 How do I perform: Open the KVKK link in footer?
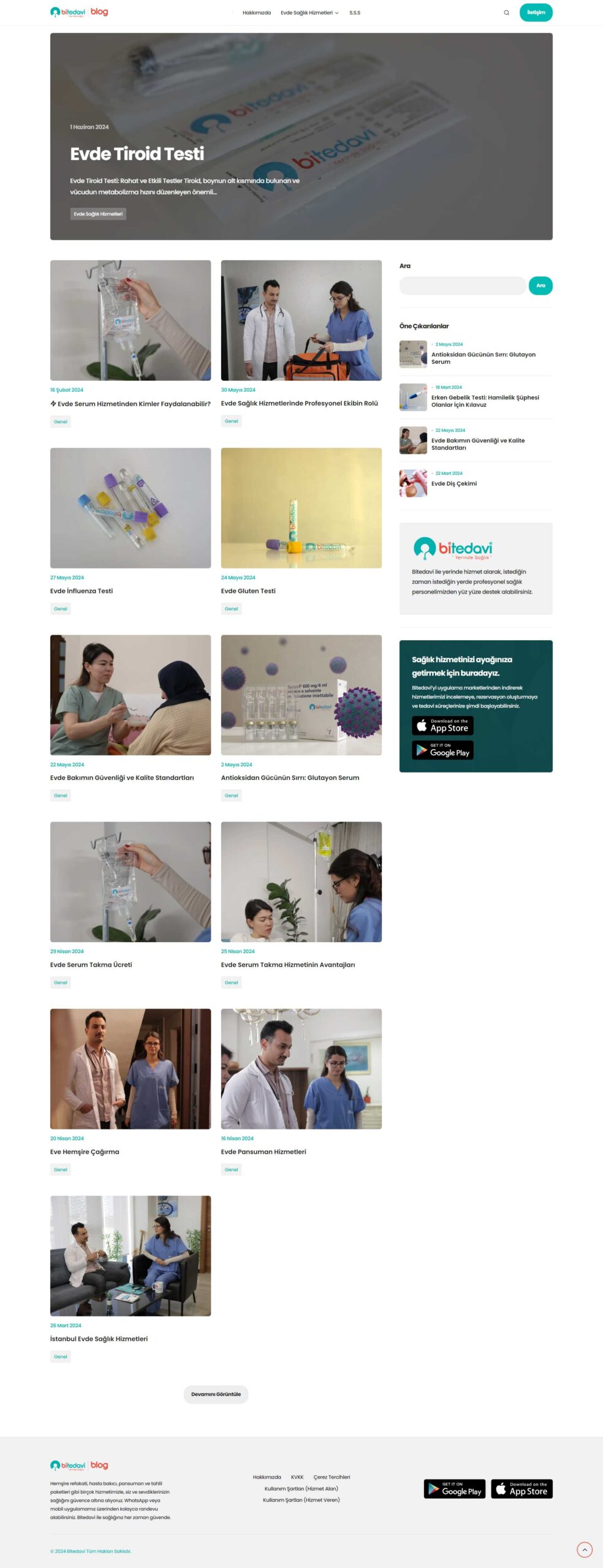297,1477
